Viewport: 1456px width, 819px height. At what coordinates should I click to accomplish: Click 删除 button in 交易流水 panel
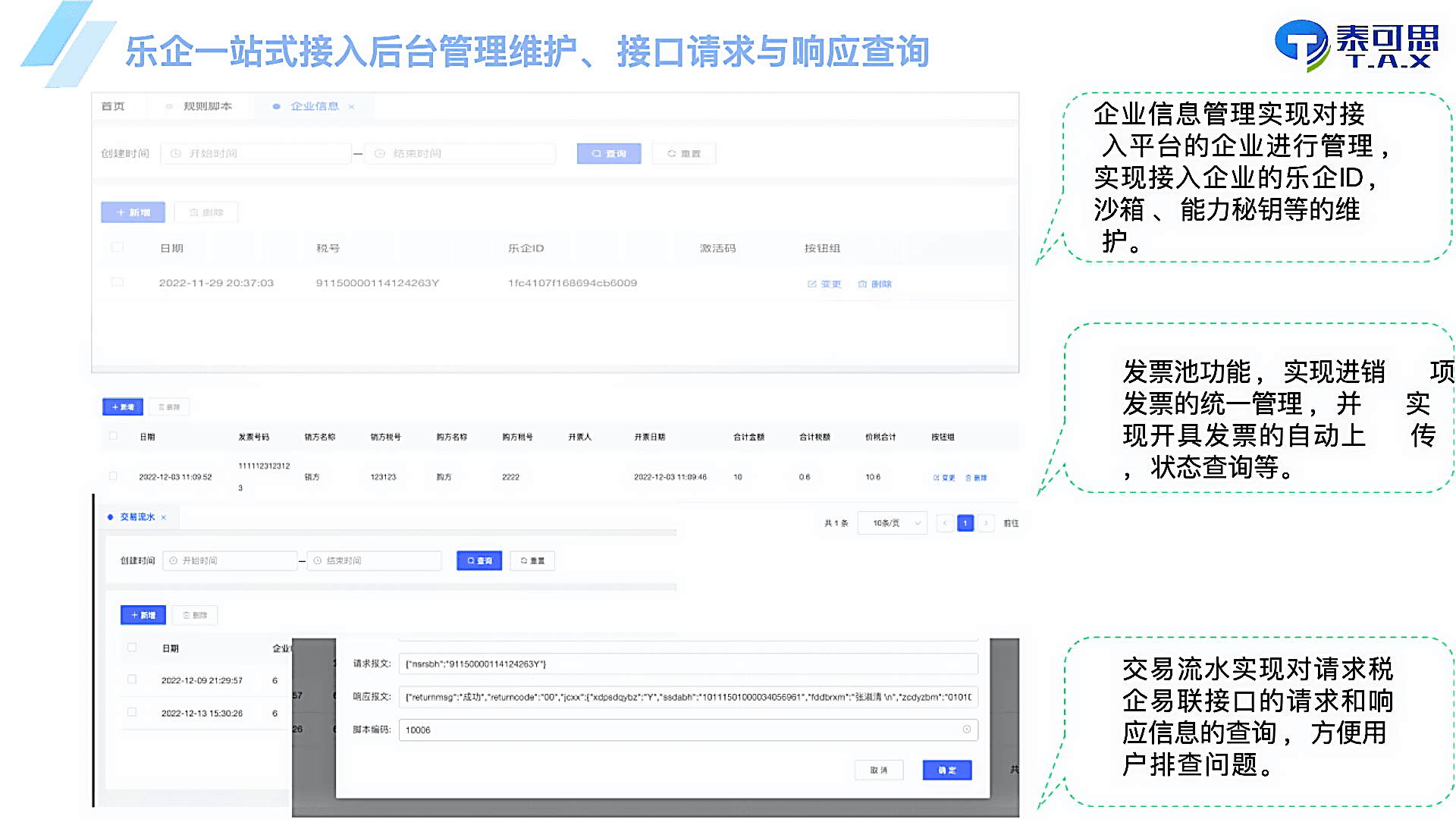pos(195,615)
